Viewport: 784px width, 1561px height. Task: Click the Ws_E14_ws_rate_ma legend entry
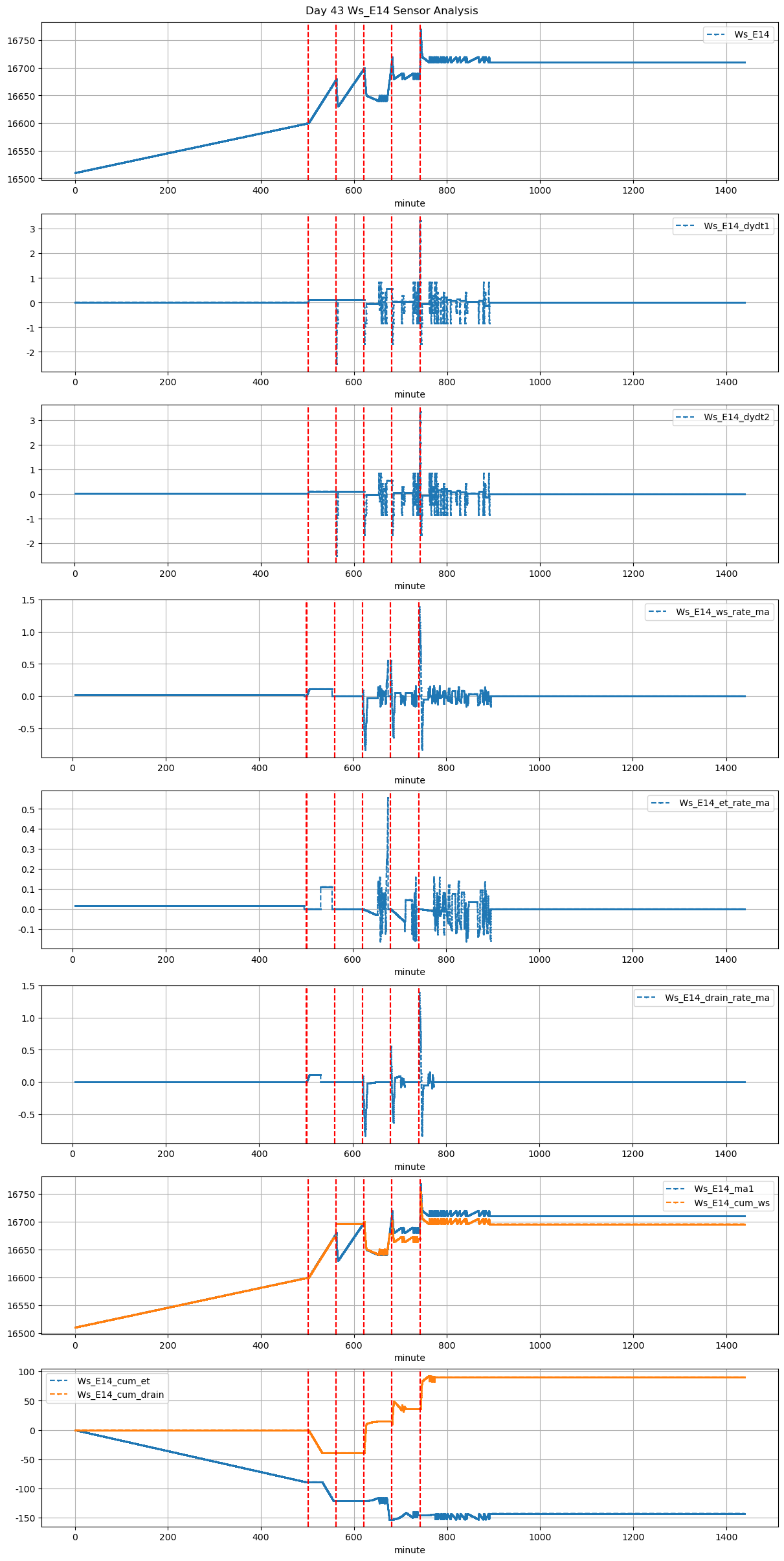pyautogui.click(x=722, y=612)
